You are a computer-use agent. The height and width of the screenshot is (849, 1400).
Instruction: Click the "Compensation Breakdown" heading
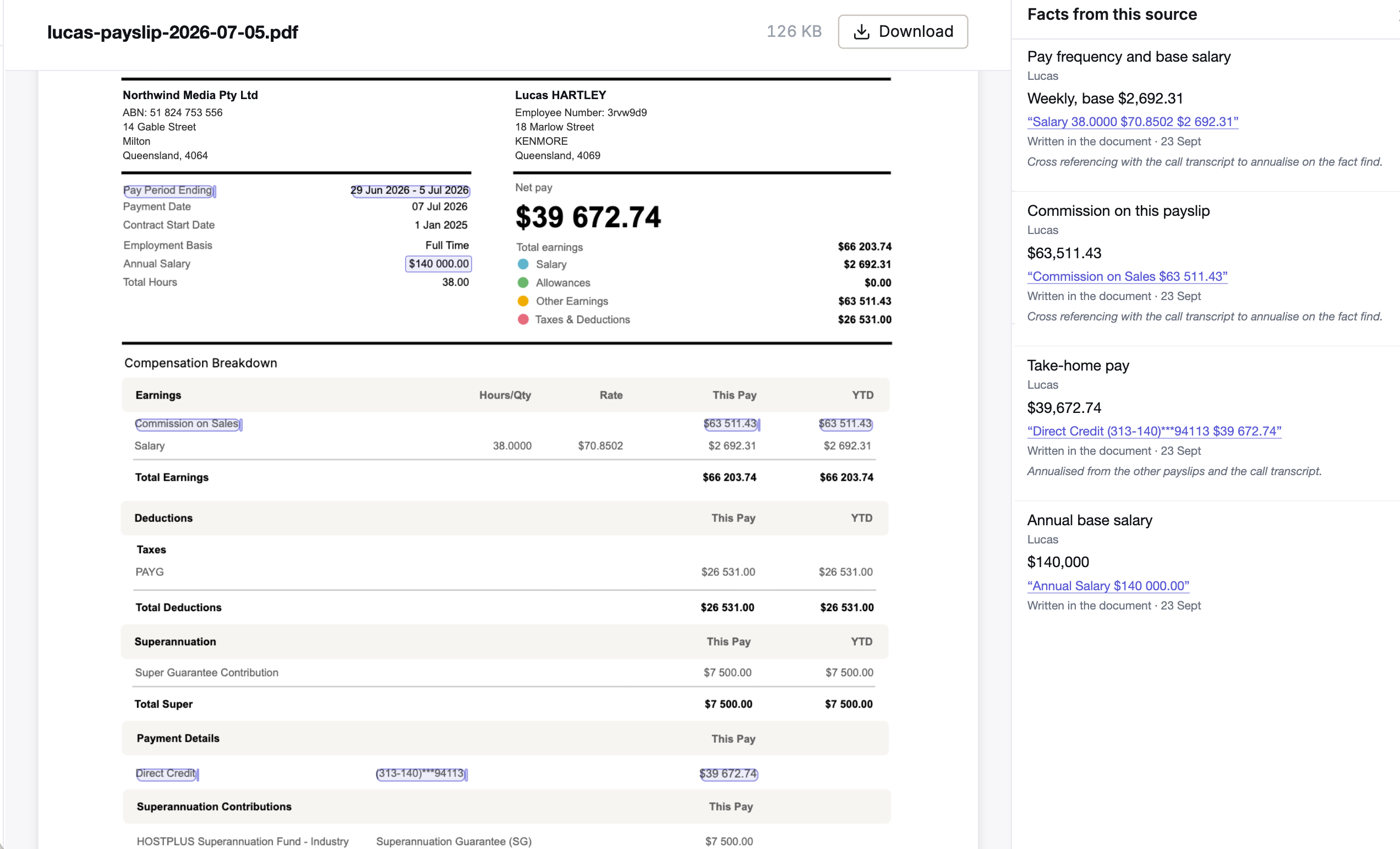(200, 363)
